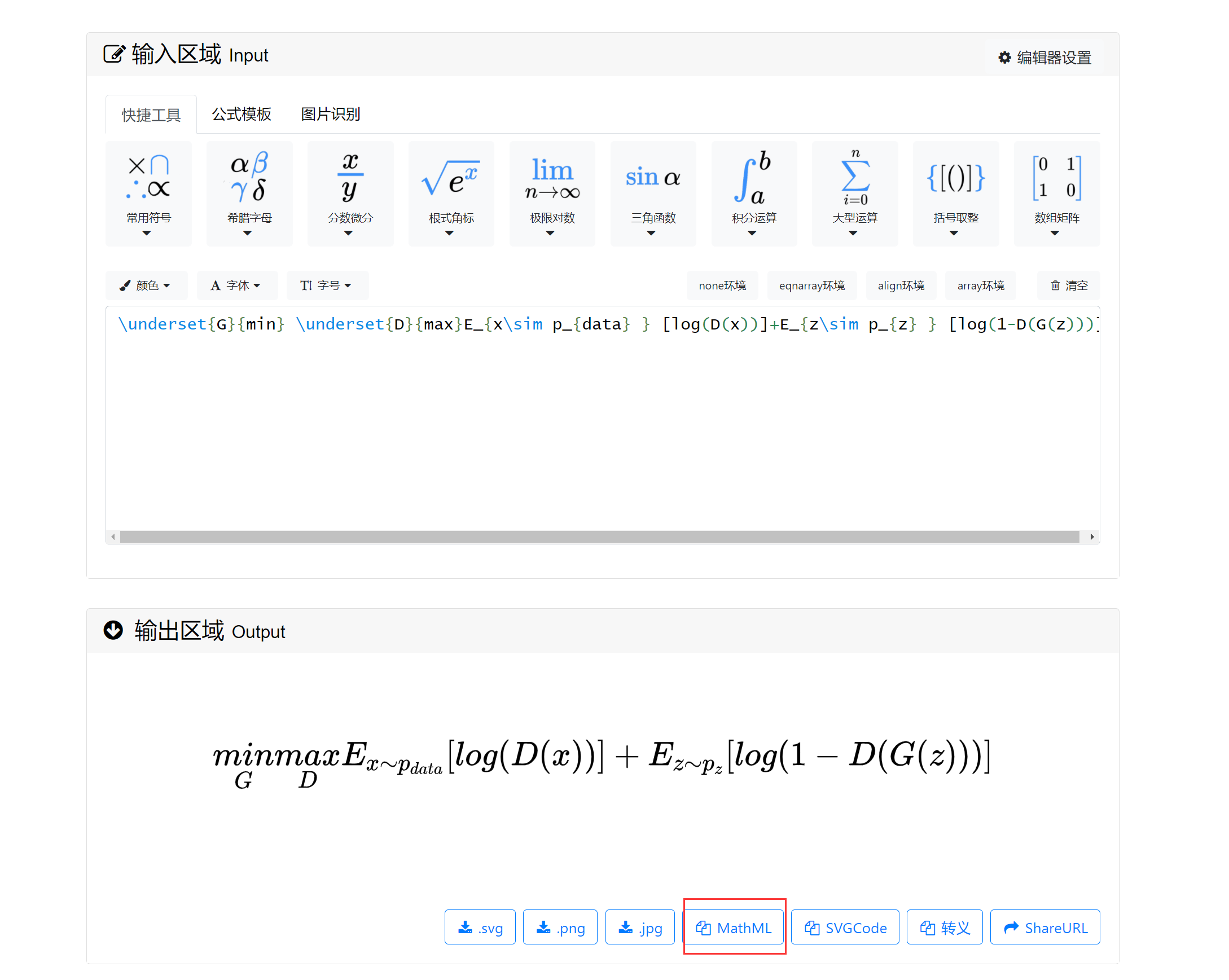Select the 三角函数 trigonometry tool
1229x980 pixels.
click(653, 194)
